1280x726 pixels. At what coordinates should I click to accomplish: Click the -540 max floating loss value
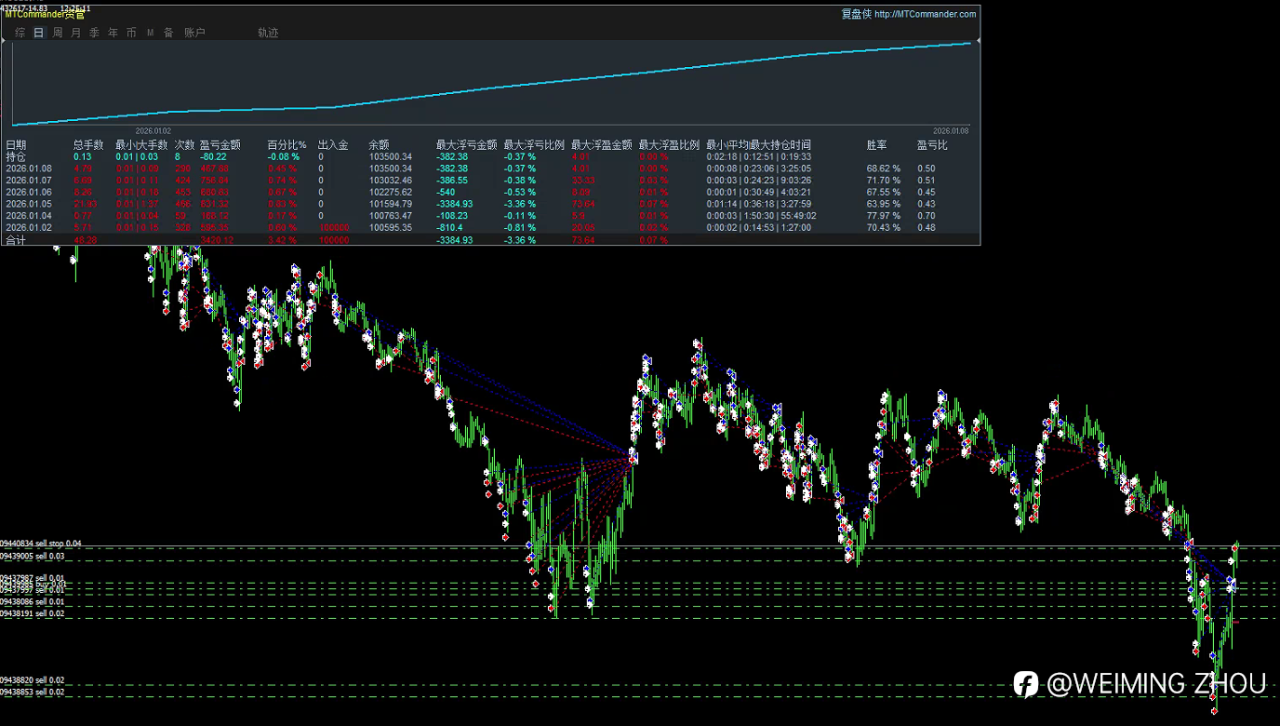tap(446, 192)
